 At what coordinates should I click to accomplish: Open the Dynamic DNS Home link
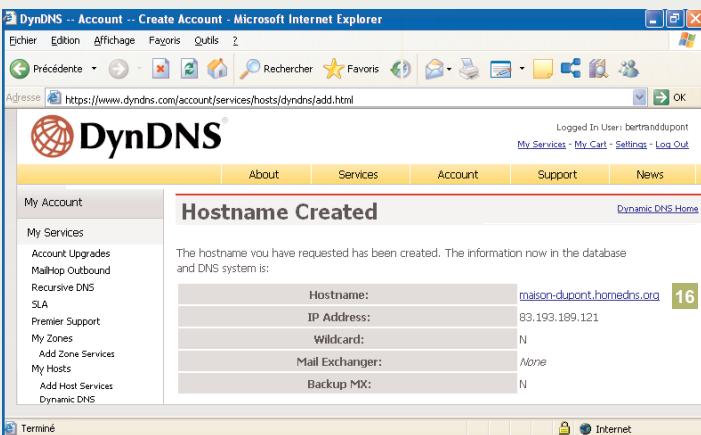(x=657, y=209)
